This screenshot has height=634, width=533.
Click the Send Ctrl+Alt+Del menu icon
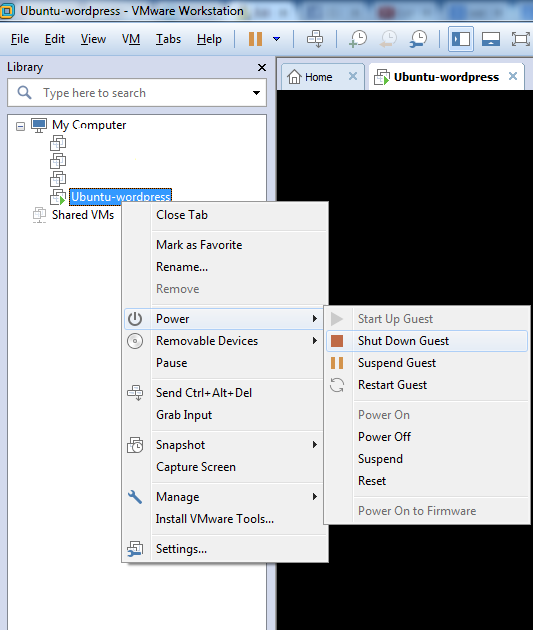point(135,393)
